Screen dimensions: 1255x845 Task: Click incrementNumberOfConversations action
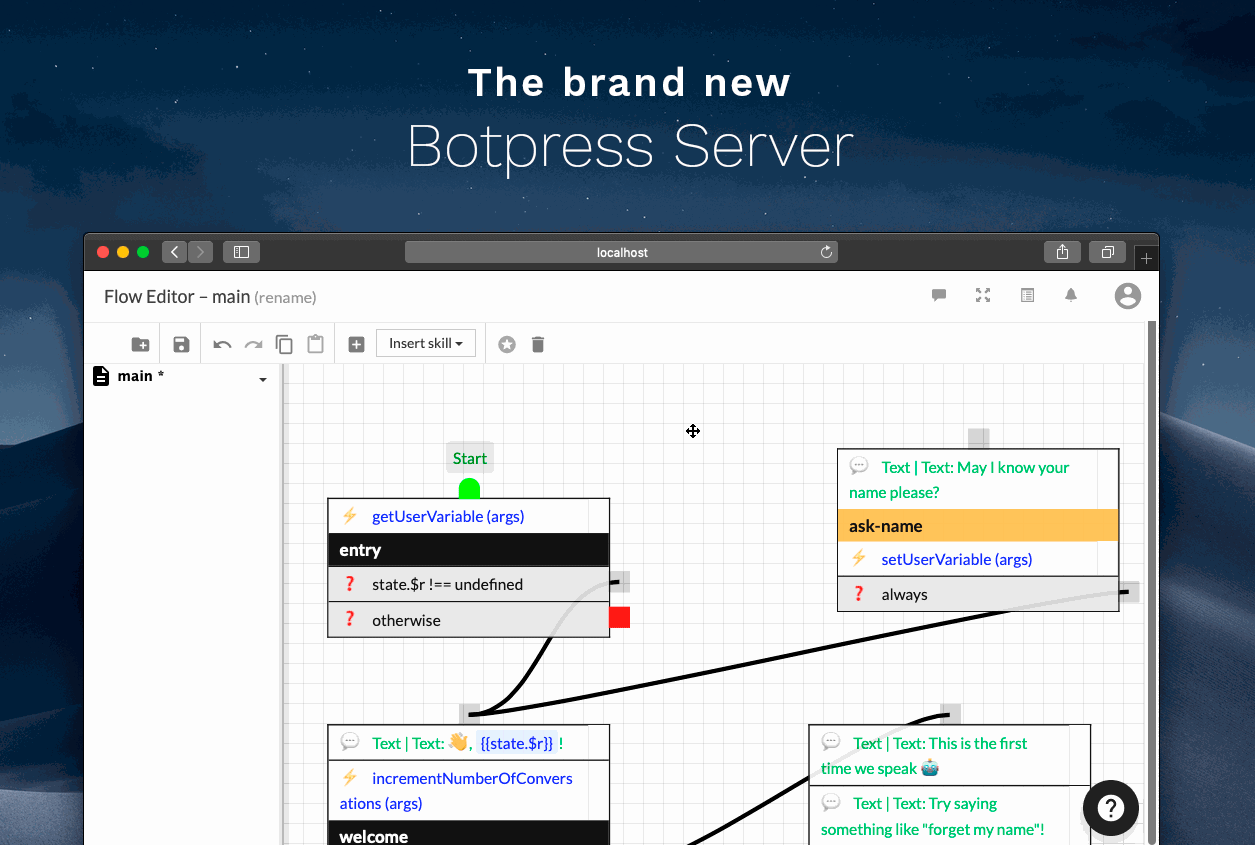[456, 790]
